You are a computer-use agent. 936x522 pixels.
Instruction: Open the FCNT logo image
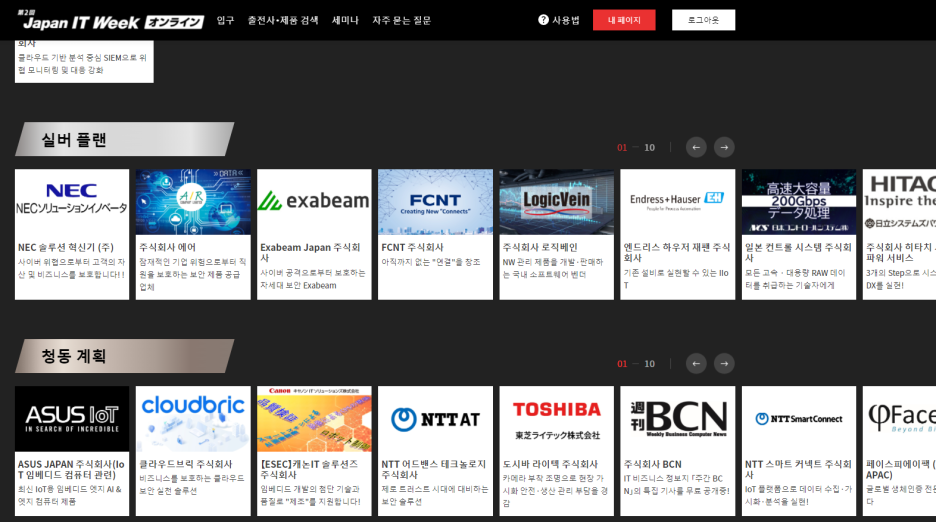coord(435,202)
